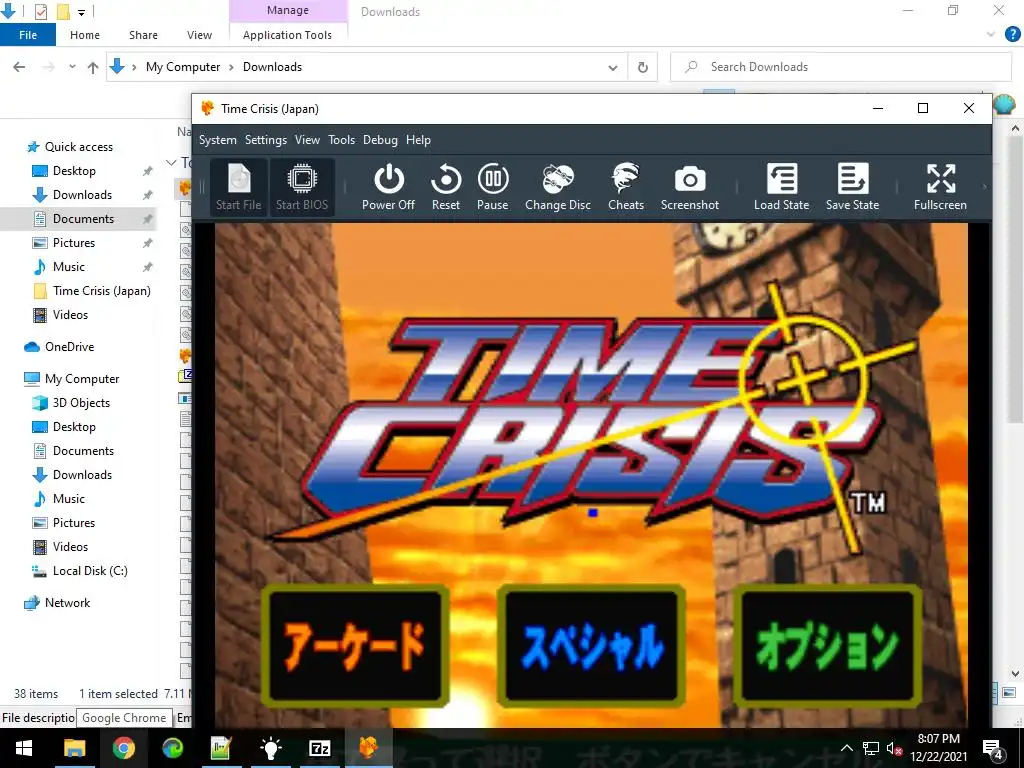Click My Computer in address bar

(183, 67)
